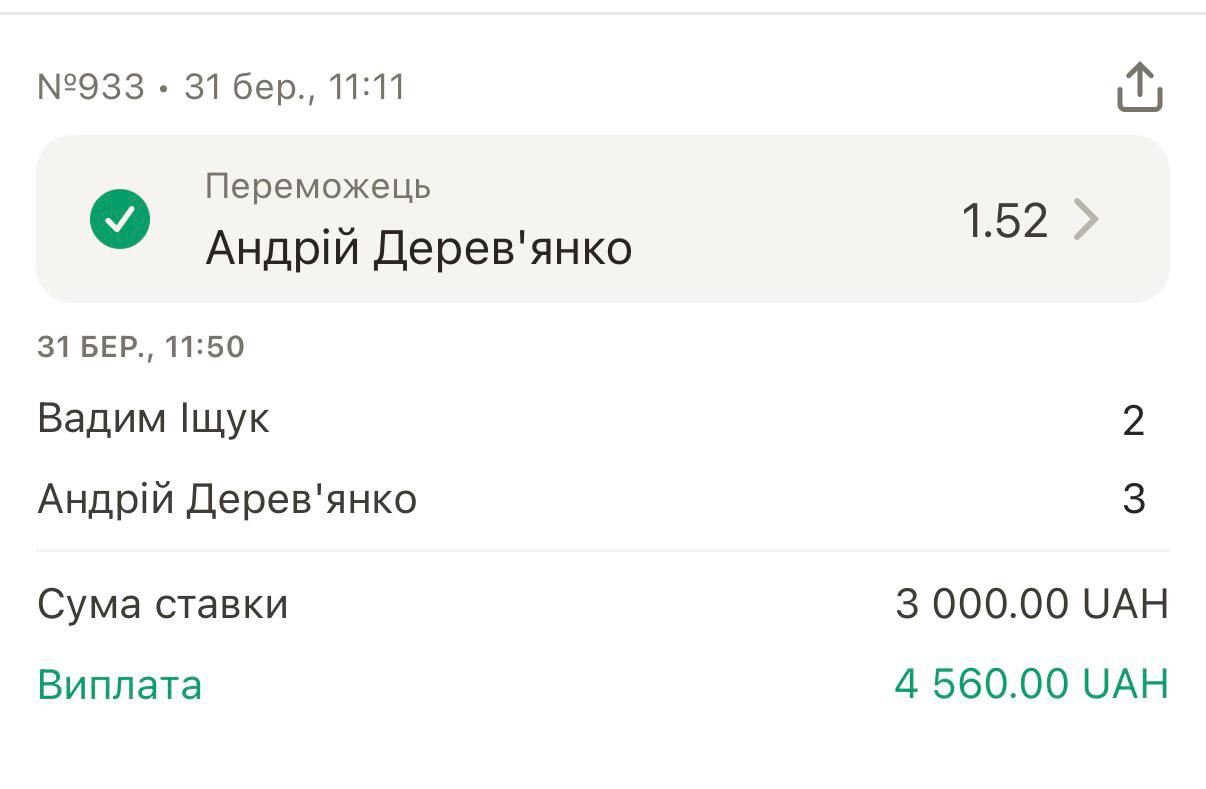
Task: Click the green checkmark win icon
Action: click(x=120, y=219)
